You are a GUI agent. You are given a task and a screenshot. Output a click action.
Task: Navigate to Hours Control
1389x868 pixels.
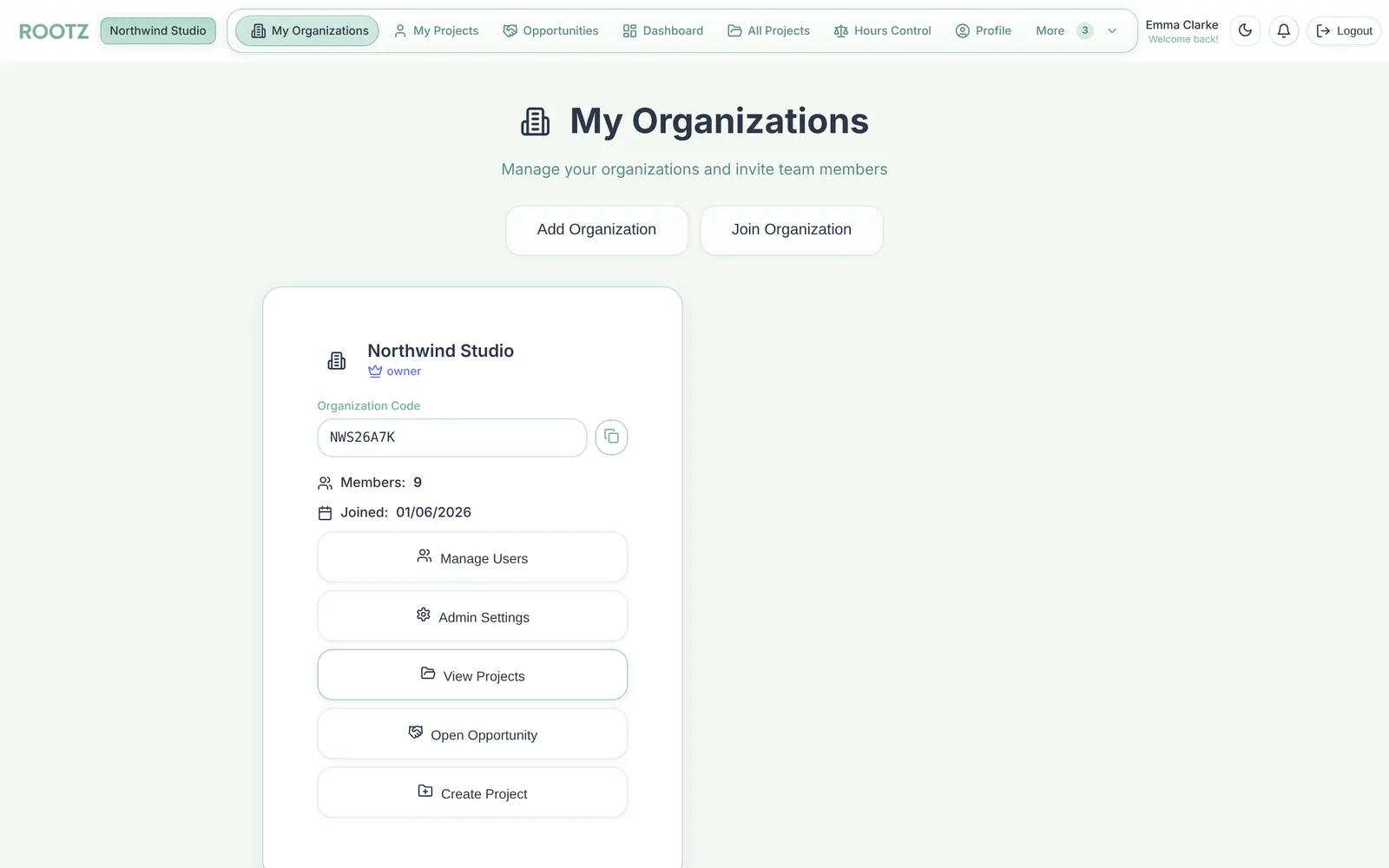(x=882, y=30)
